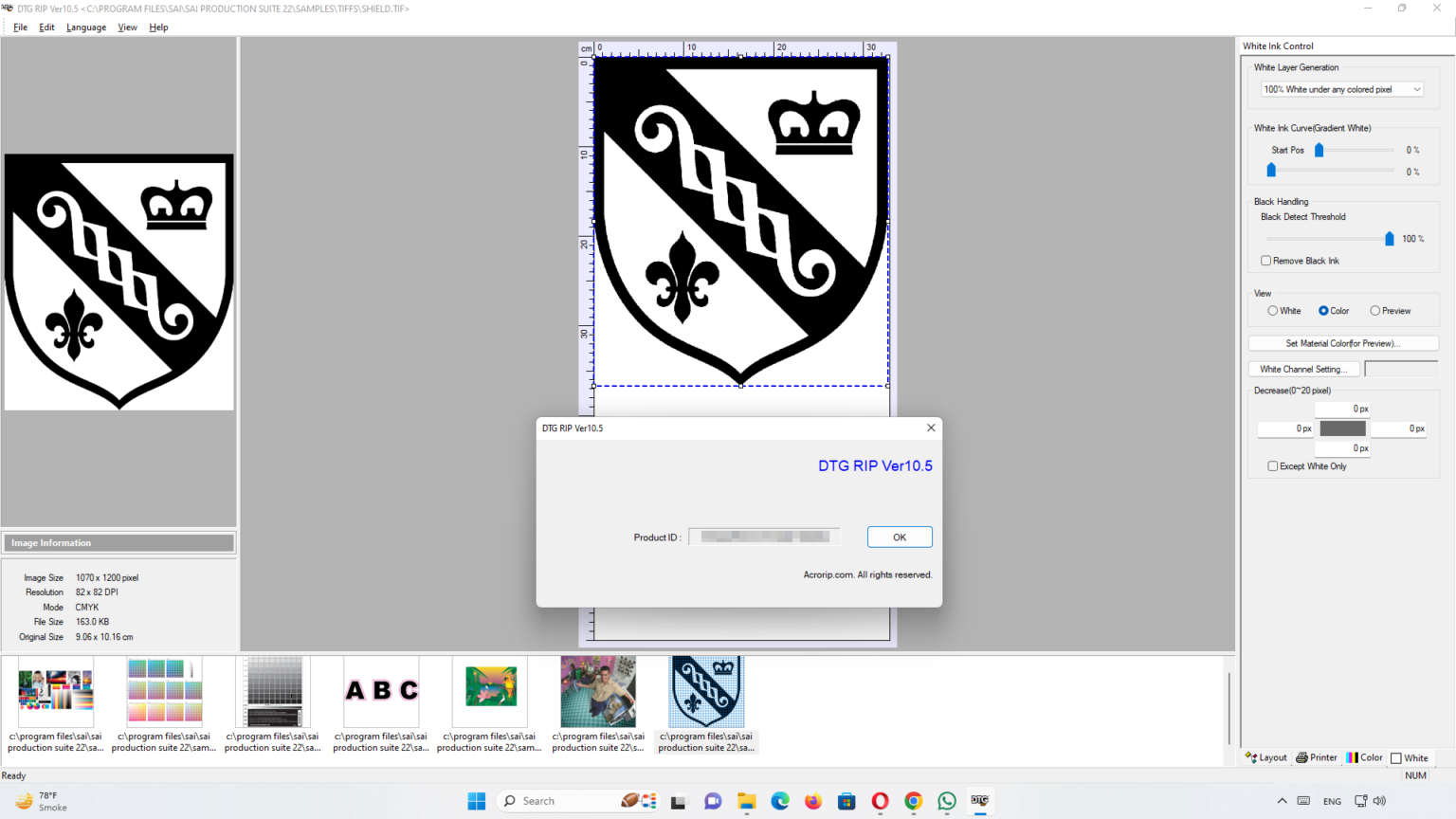Image resolution: width=1456 pixels, height=819 pixels.
Task: Select the ABC sample thumbnail
Action: click(x=381, y=691)
